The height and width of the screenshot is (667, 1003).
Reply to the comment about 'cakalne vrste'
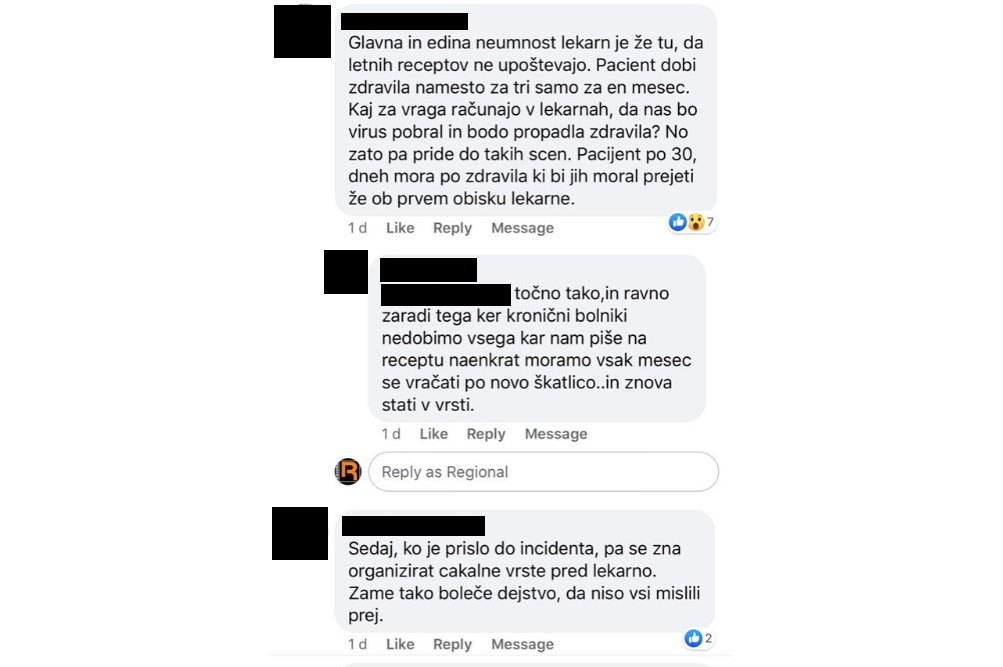[452, 644]
